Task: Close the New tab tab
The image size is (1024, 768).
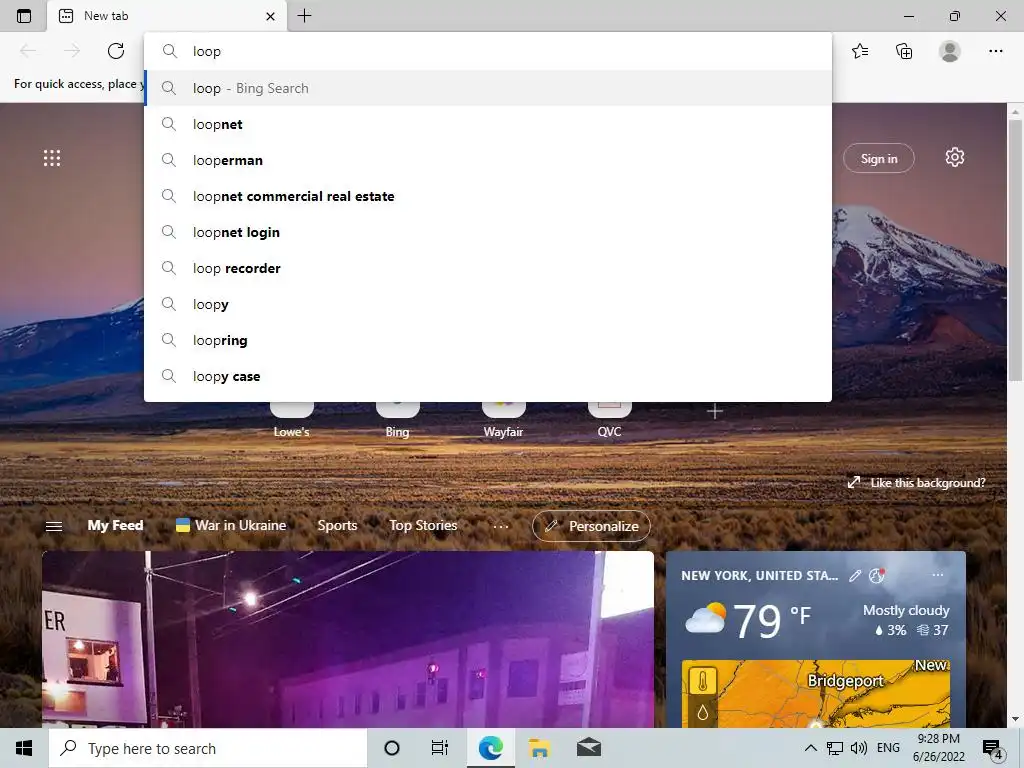Action: tap(270, 16)
